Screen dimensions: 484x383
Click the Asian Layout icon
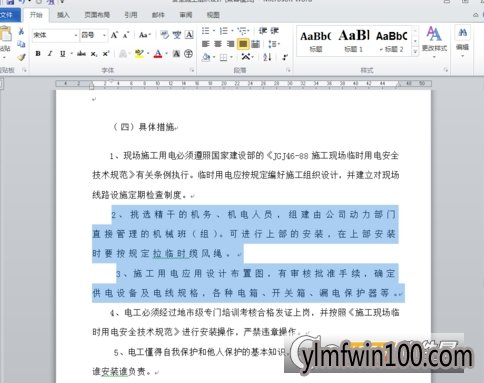pyautogui.click(x=246, y=57)
